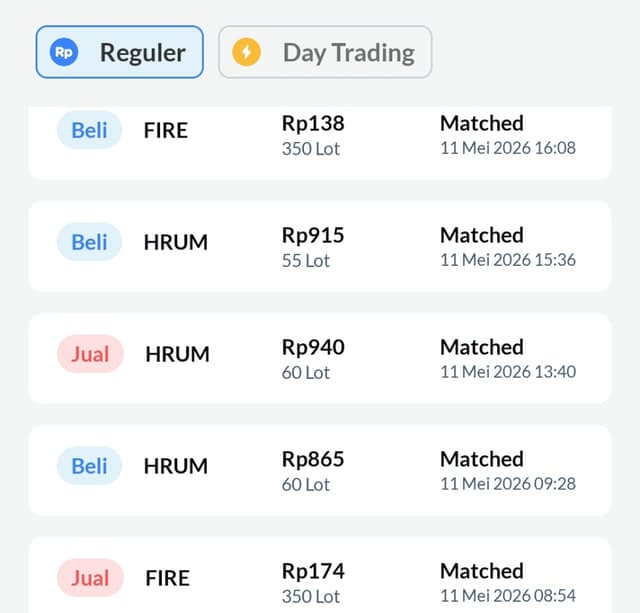Click the Matched status at 08:54
Screen dimensions: 640x613
tap(482, 571)
